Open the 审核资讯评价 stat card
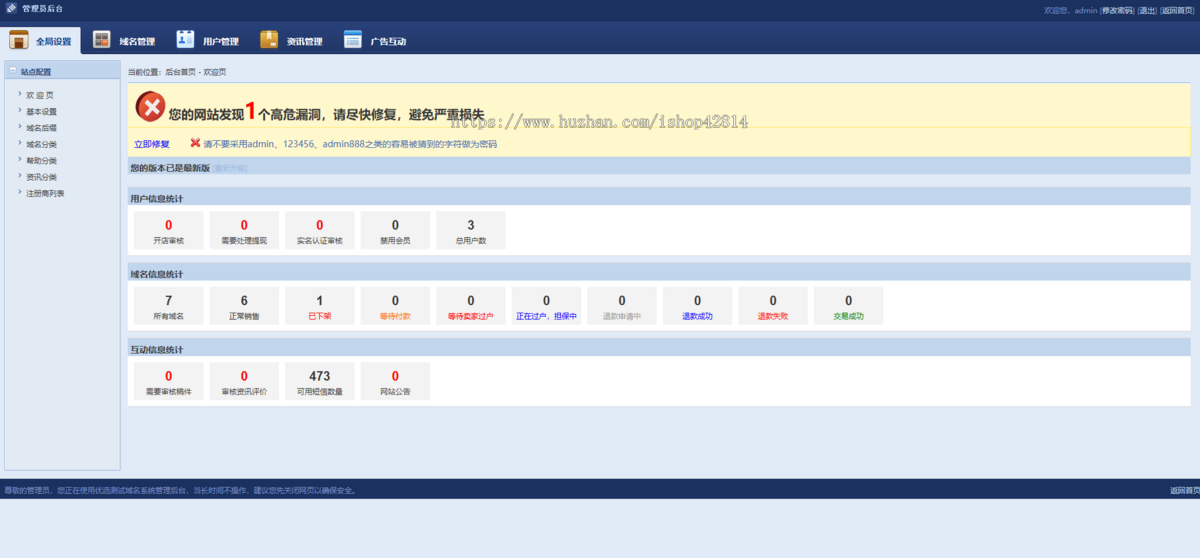This screenshot has width=1200, height=558. click(x=244, y=381)
